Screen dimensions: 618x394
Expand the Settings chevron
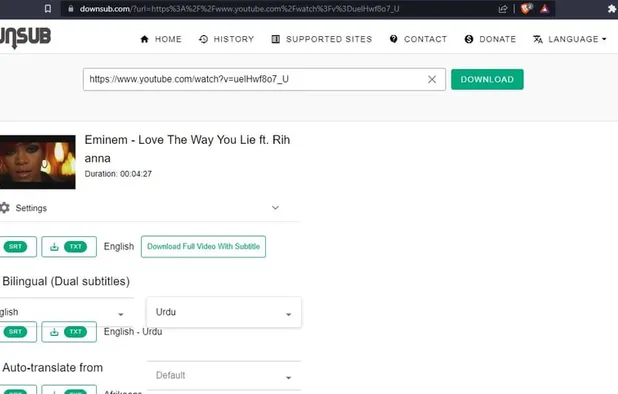pyautogui.click(x=275, y=208)
